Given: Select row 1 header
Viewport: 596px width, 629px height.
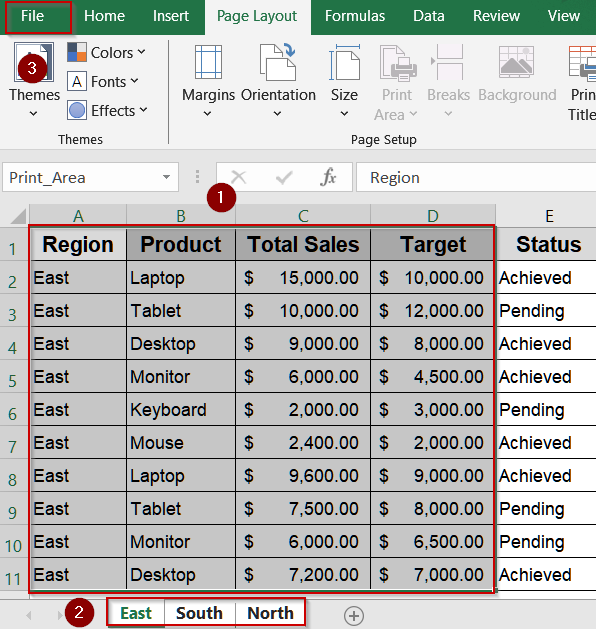Looking at the screenshot, I should click(13, 245).
